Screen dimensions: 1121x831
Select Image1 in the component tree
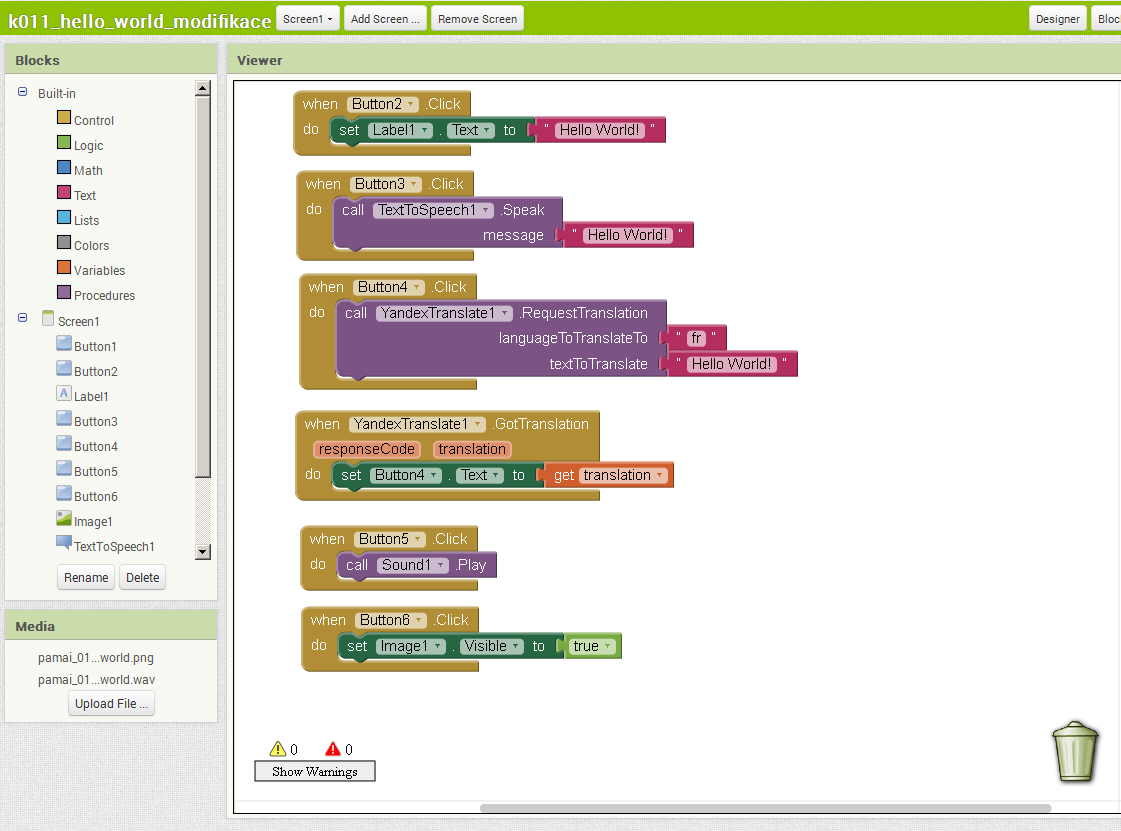(93, 521)
